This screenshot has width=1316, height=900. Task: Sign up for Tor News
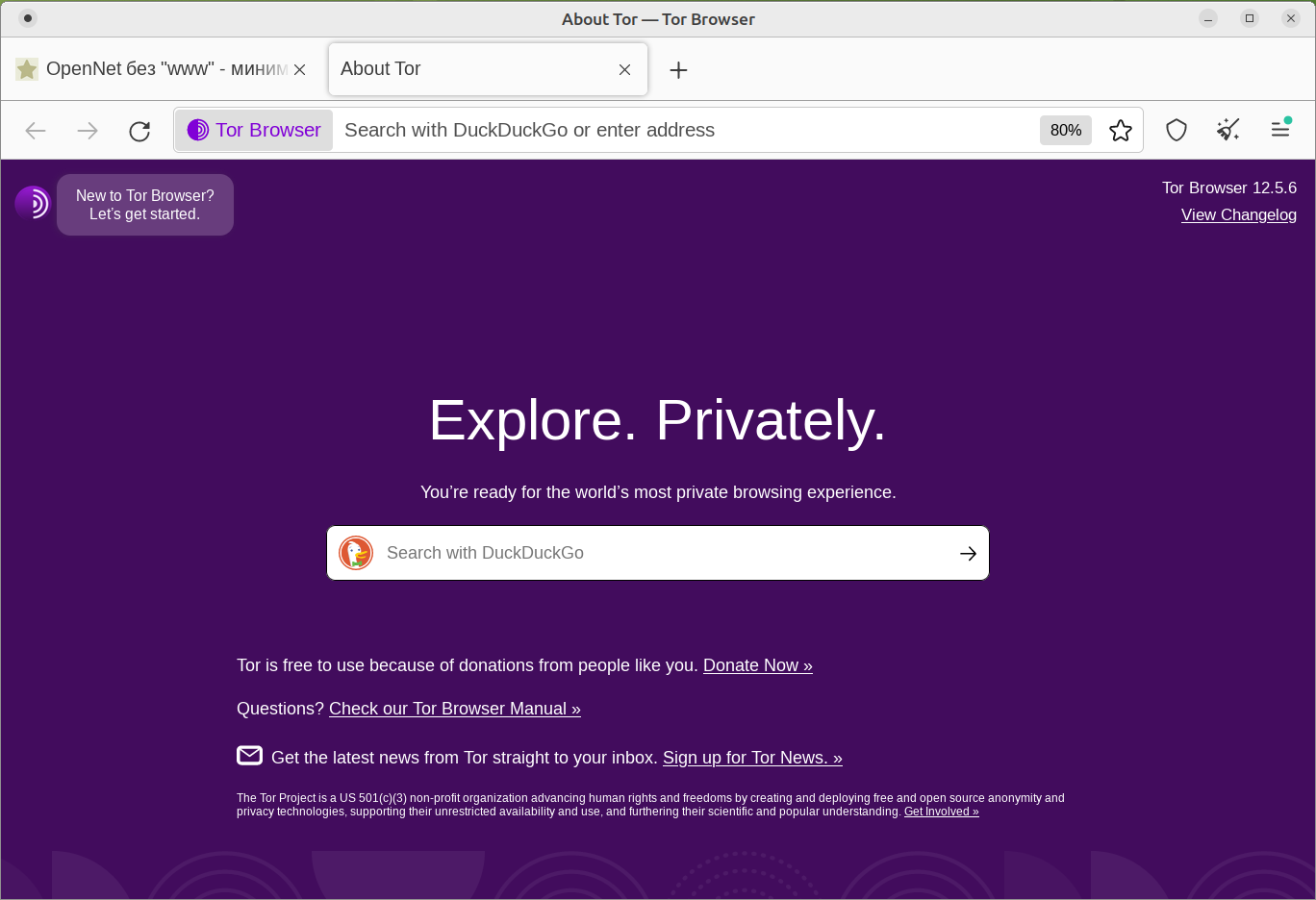click(752, 758)
